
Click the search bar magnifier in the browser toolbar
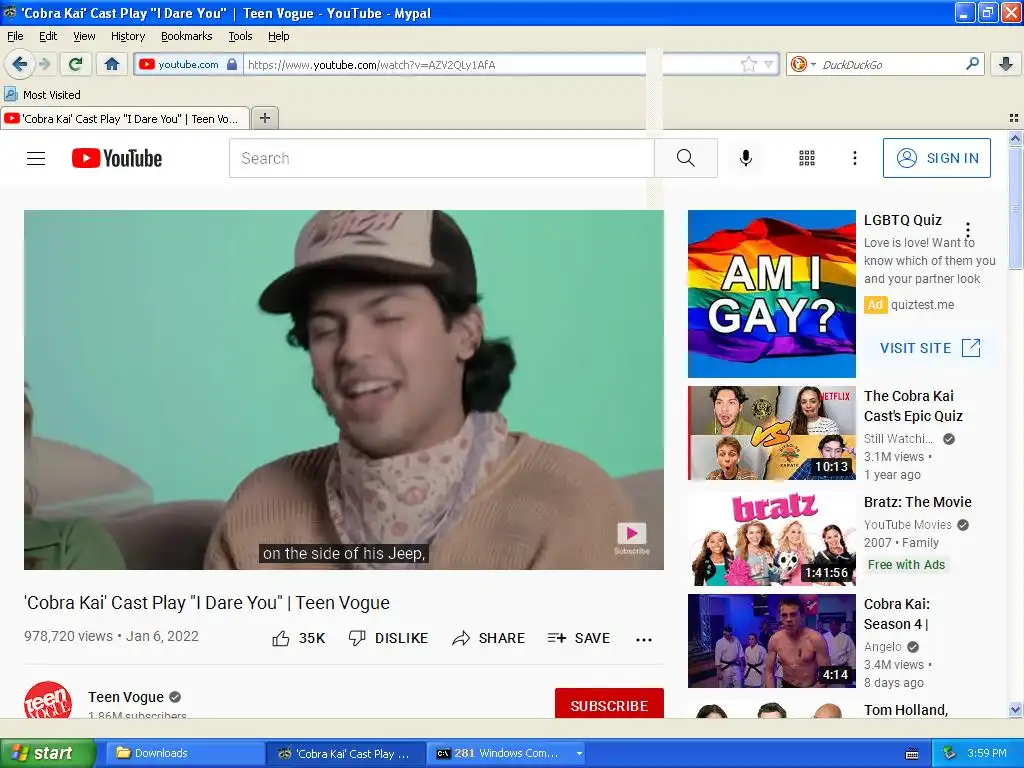coord(972,64)
